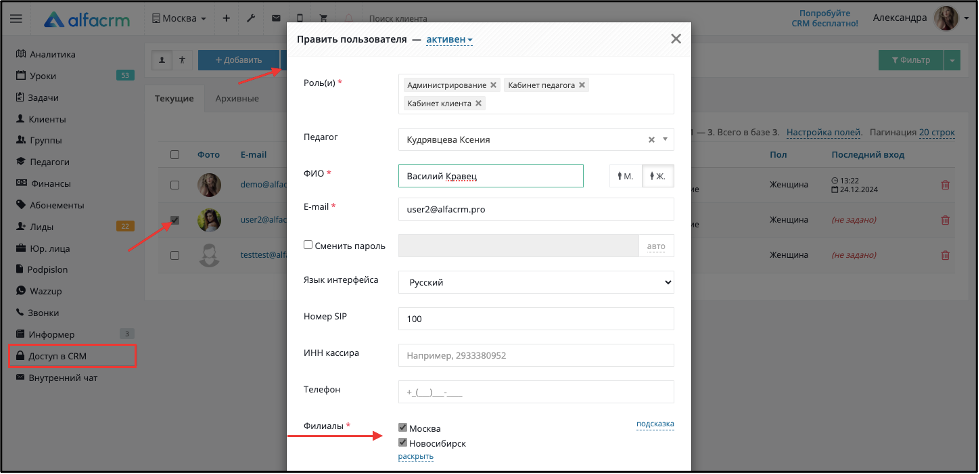Open Язык интерфейса language select
Viewport: 979px width, 474px height.
pos(536,282)
